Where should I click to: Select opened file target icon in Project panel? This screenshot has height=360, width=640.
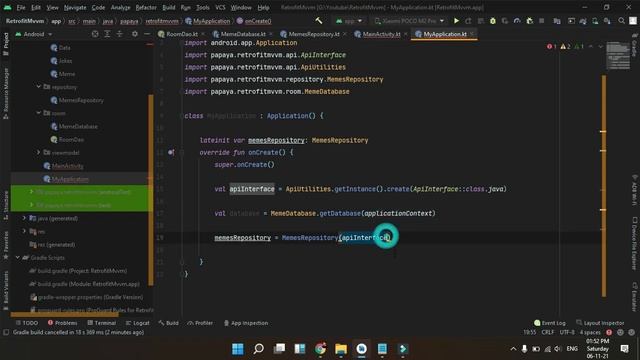pos(95,34)
